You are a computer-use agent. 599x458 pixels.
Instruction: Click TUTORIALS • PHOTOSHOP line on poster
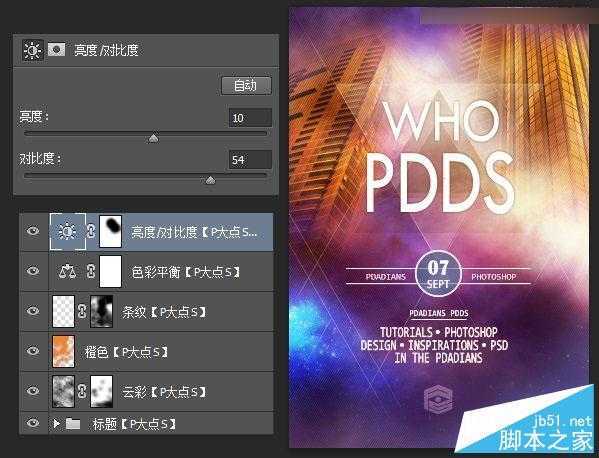click(x=439, y=332)
